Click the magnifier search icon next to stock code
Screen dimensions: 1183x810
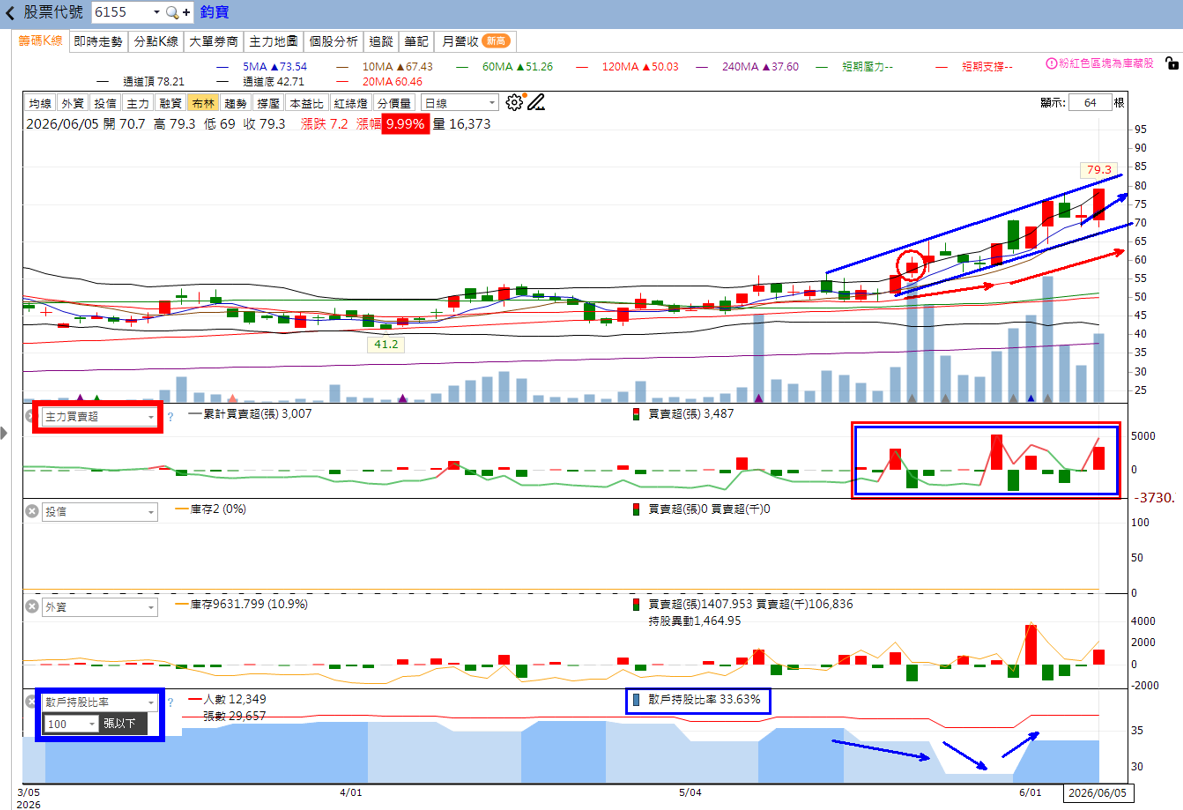pyautogui.click(x=172, y=13)
